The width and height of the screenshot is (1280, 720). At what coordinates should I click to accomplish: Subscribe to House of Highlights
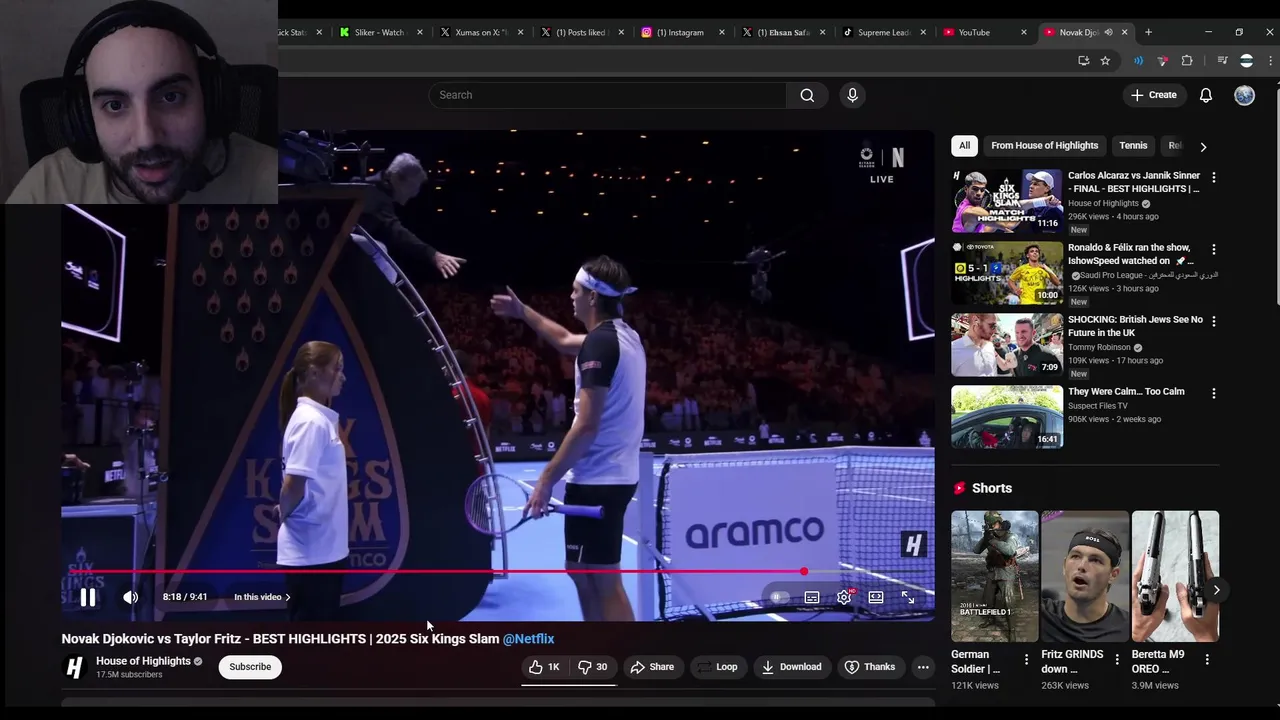click(250, 667)
